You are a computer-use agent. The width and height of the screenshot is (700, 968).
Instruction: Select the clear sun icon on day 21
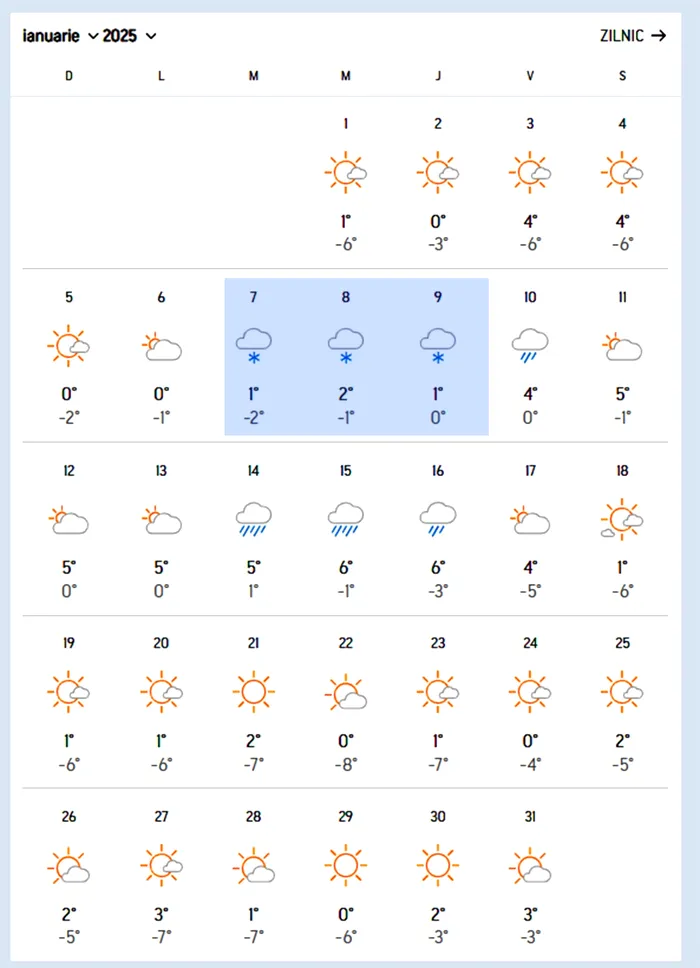point(254,691)
